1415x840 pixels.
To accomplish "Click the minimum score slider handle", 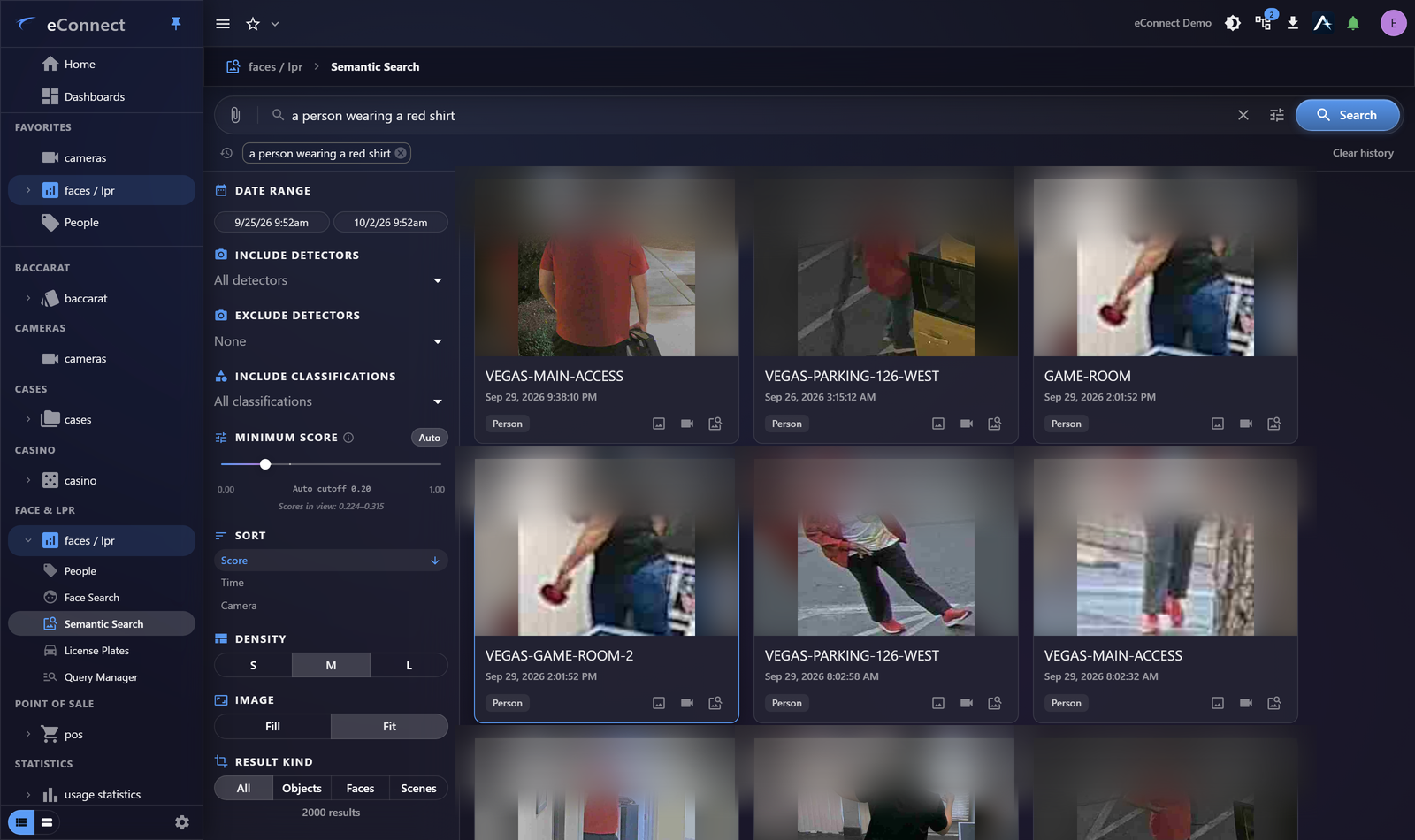I will (x=265, y=464).
